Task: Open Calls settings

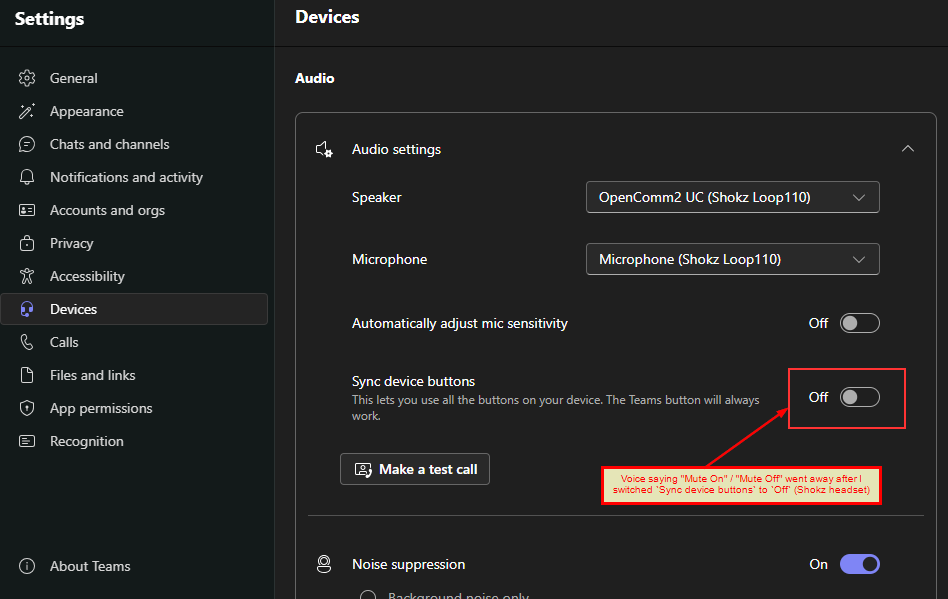Action: point(134,342)
